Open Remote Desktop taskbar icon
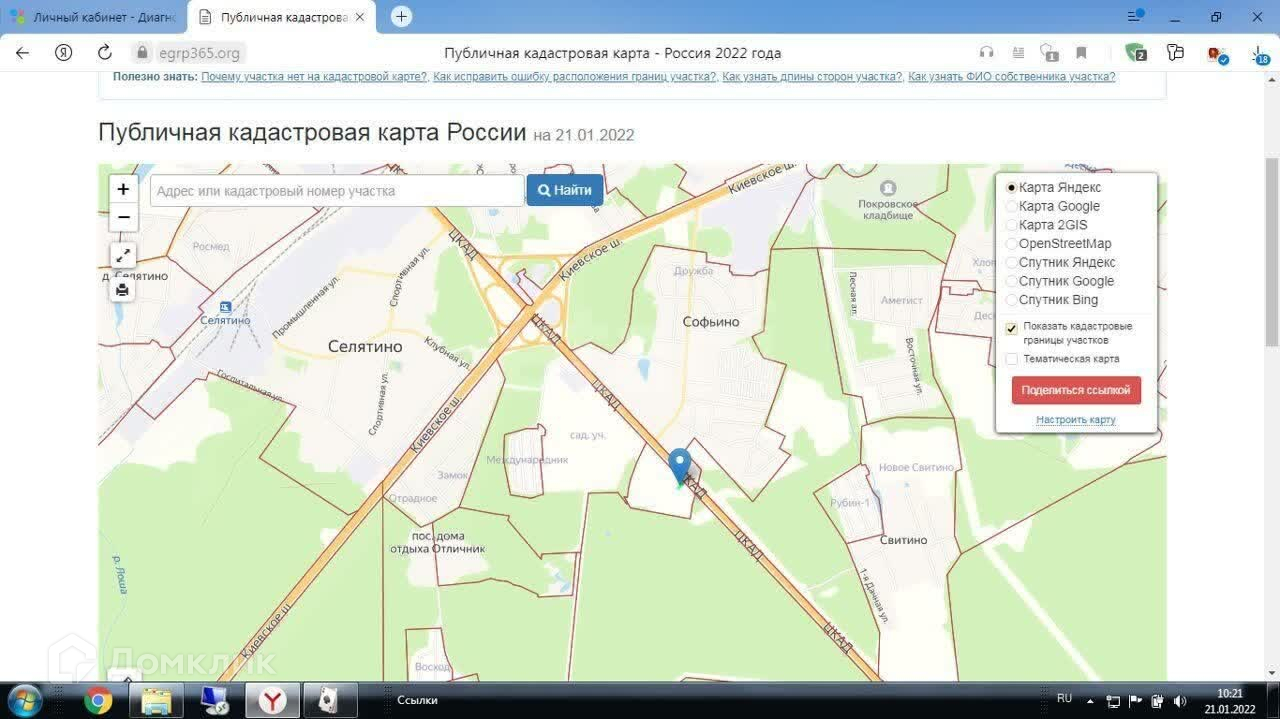The width and height of the screenshot is (1280, 719). (x=214, y=701)
